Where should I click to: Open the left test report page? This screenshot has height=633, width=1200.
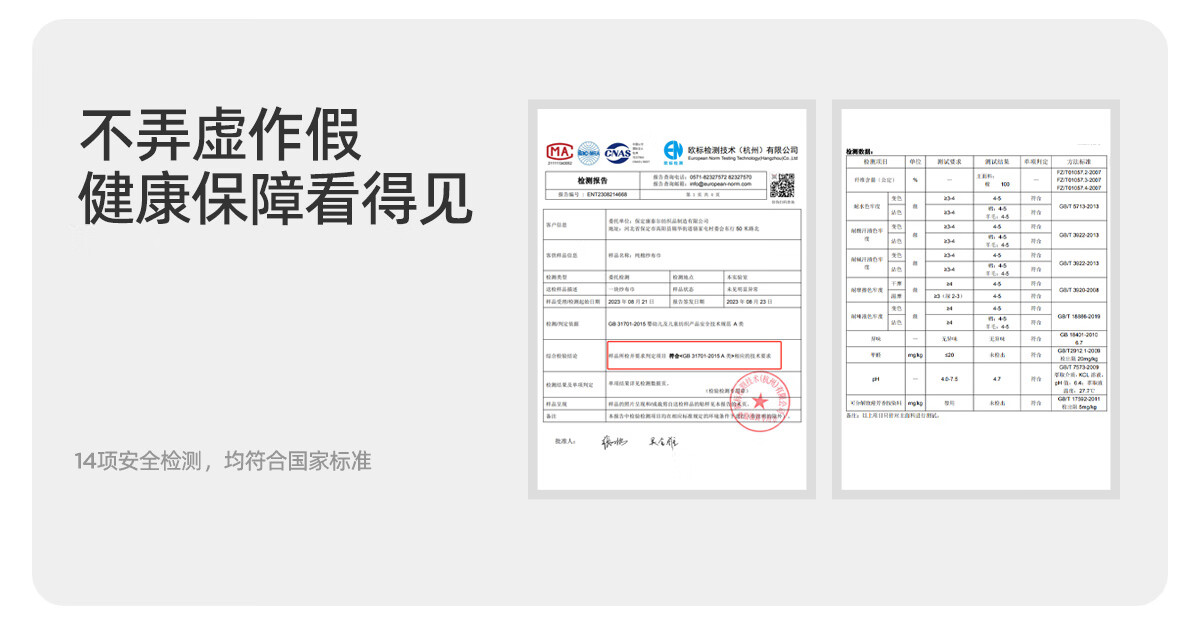coord(671,300)
